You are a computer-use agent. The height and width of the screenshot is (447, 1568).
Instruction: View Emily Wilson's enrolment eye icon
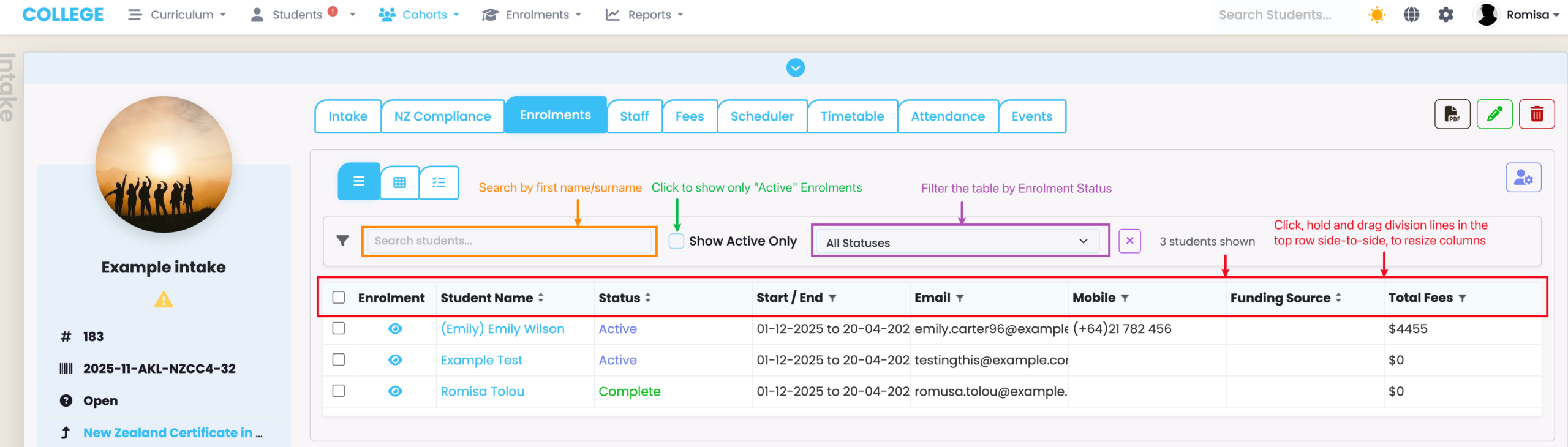395,329
